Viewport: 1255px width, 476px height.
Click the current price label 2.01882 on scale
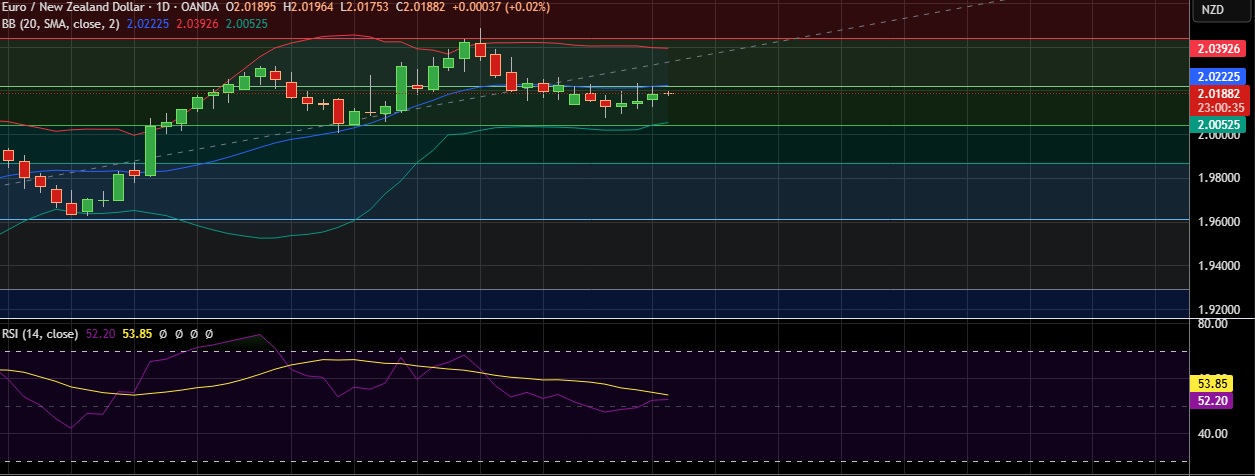[x=1218, y=94]
